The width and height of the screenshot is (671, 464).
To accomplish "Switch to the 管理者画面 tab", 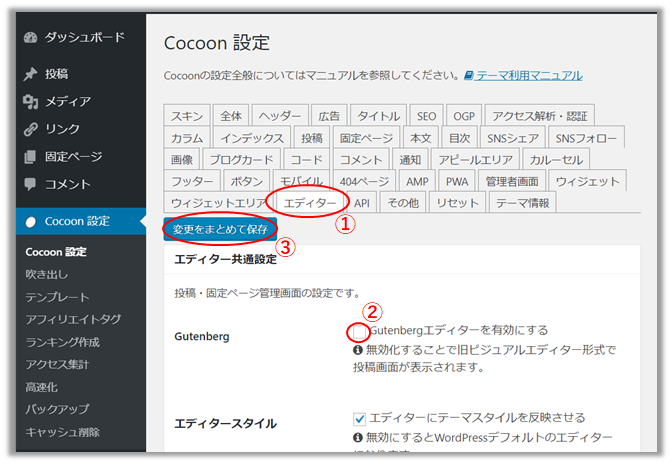I will tap(512, 181).
